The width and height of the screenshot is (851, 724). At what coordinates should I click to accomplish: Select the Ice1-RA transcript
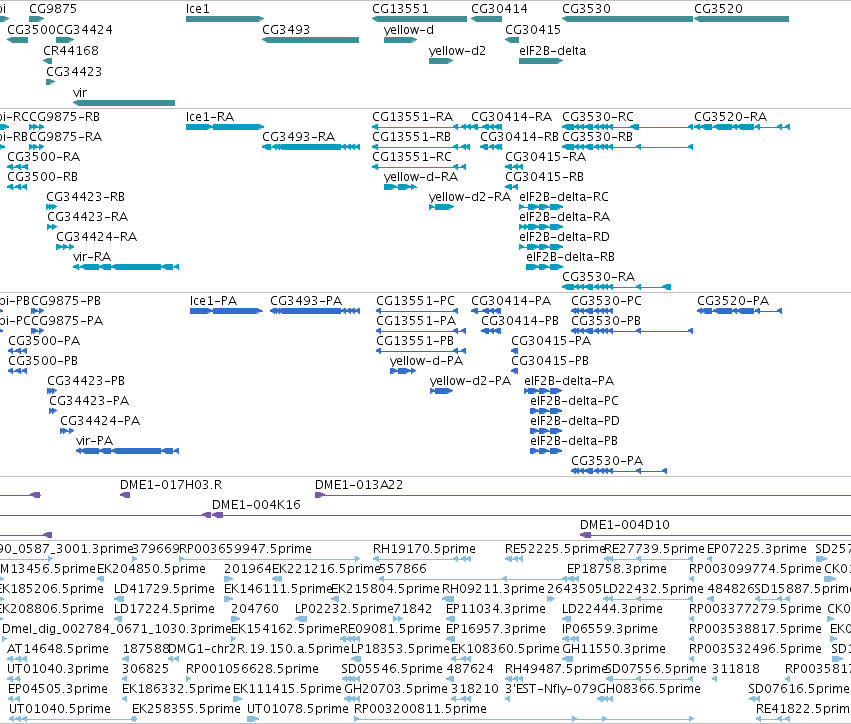coord(225,127)
